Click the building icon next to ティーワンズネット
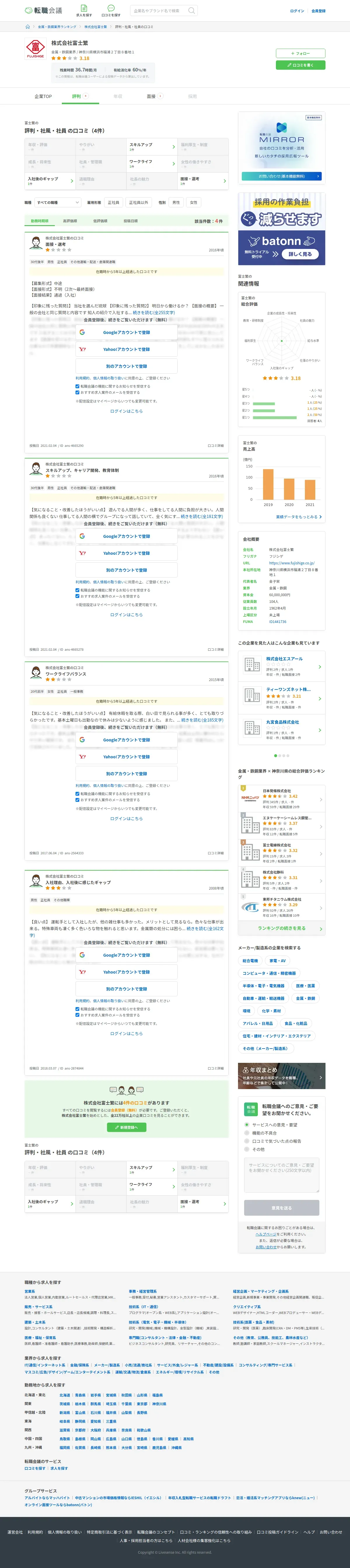The width and height of the screenshot is (350, 1568). [252, 696]
